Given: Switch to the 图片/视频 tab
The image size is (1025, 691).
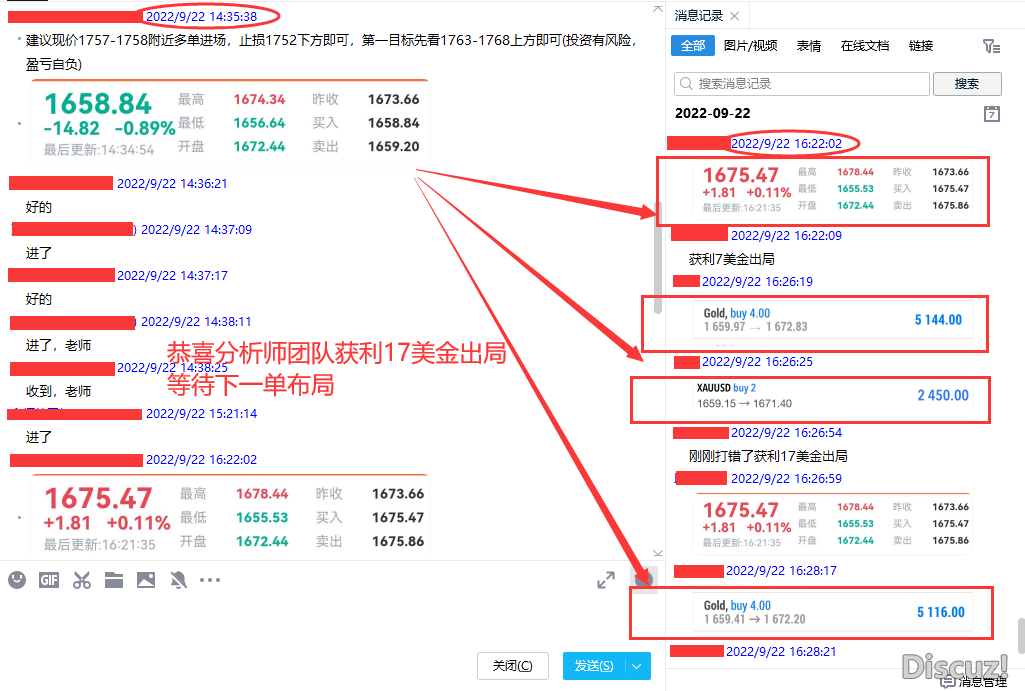Looking at the screenshot, I should (x=750, y=46).
